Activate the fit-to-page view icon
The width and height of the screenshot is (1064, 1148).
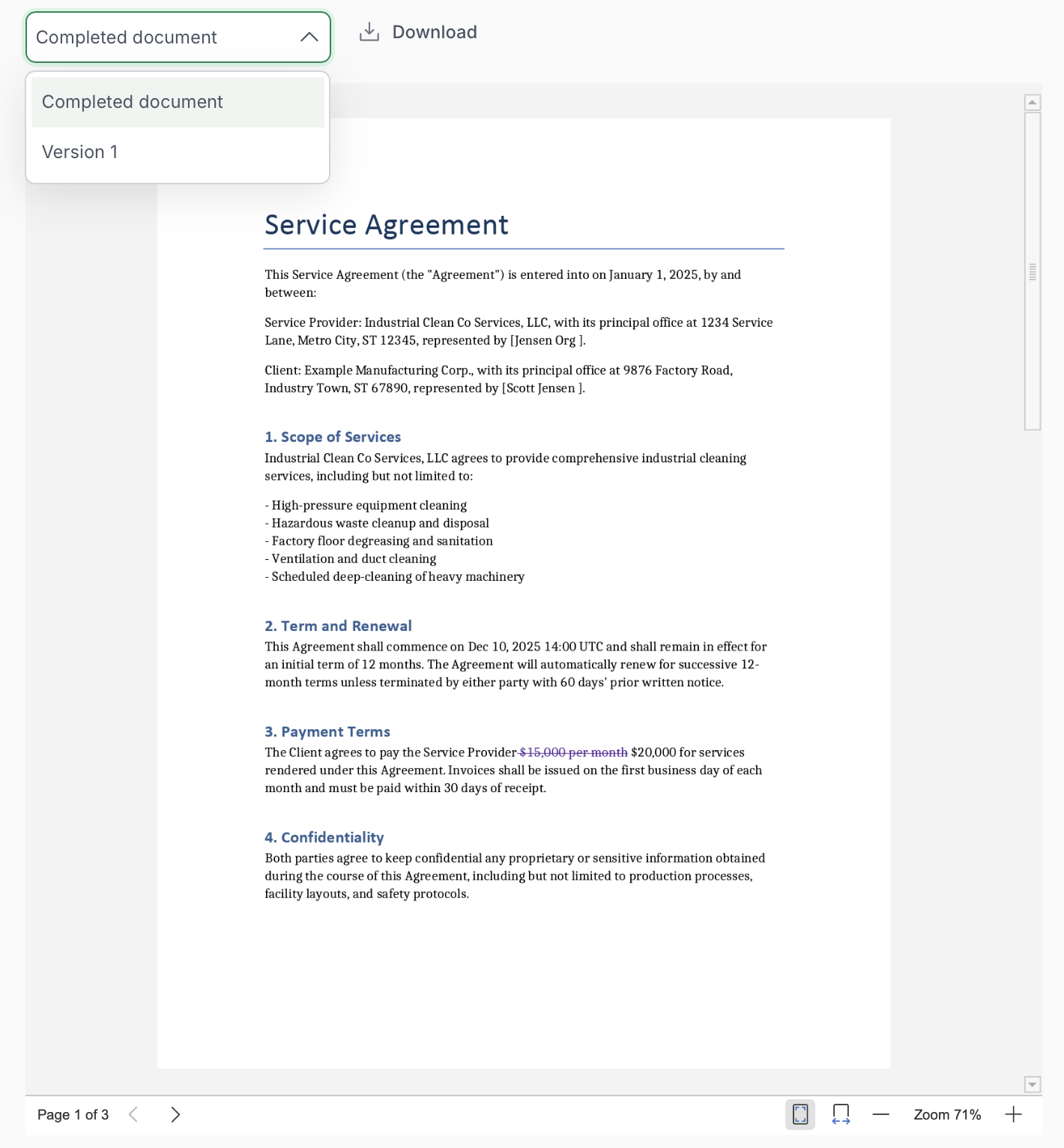coord(800,1114)
